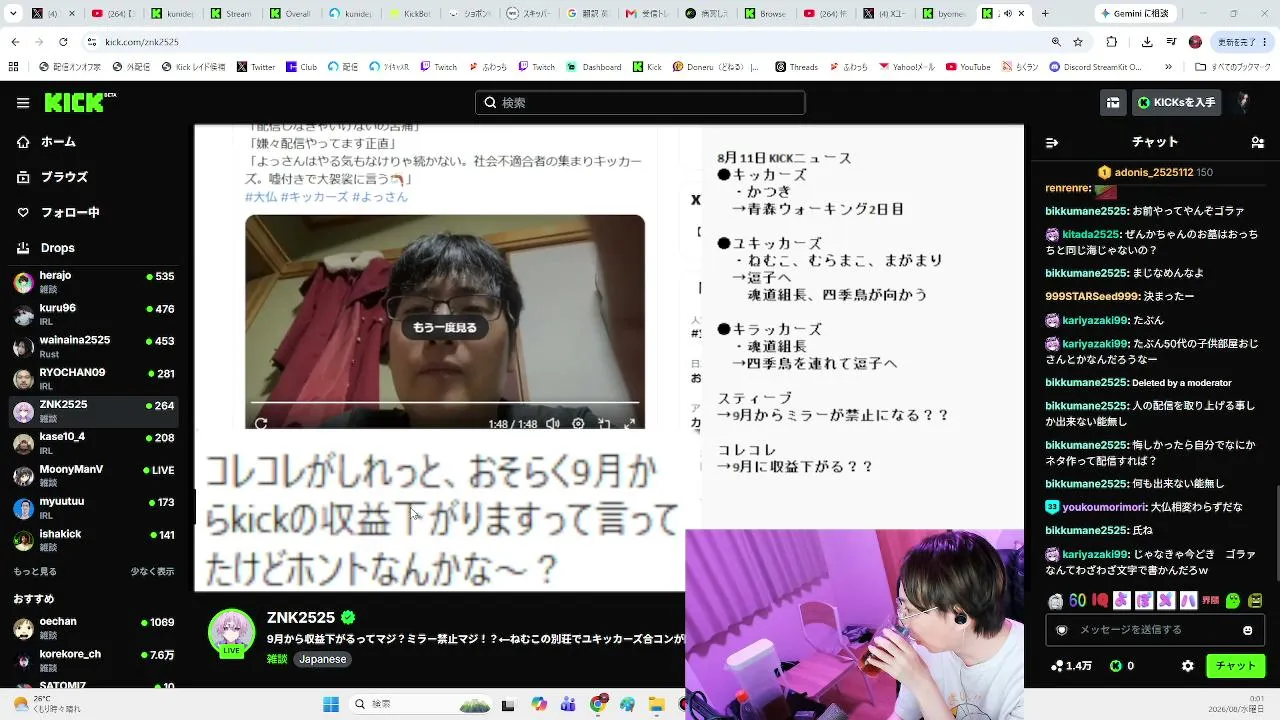Collapse the chat panel

coord(1051,142)
